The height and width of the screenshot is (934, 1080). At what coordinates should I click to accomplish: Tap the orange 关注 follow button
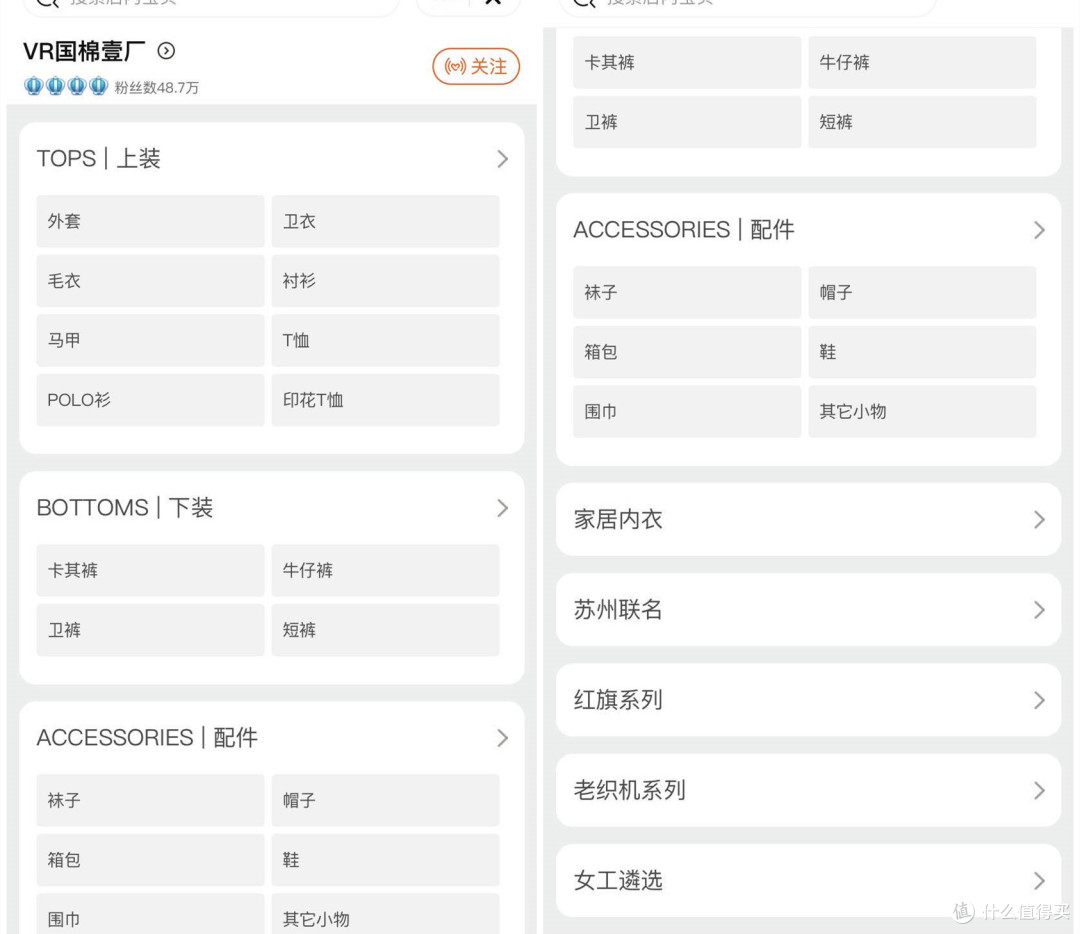476,66
